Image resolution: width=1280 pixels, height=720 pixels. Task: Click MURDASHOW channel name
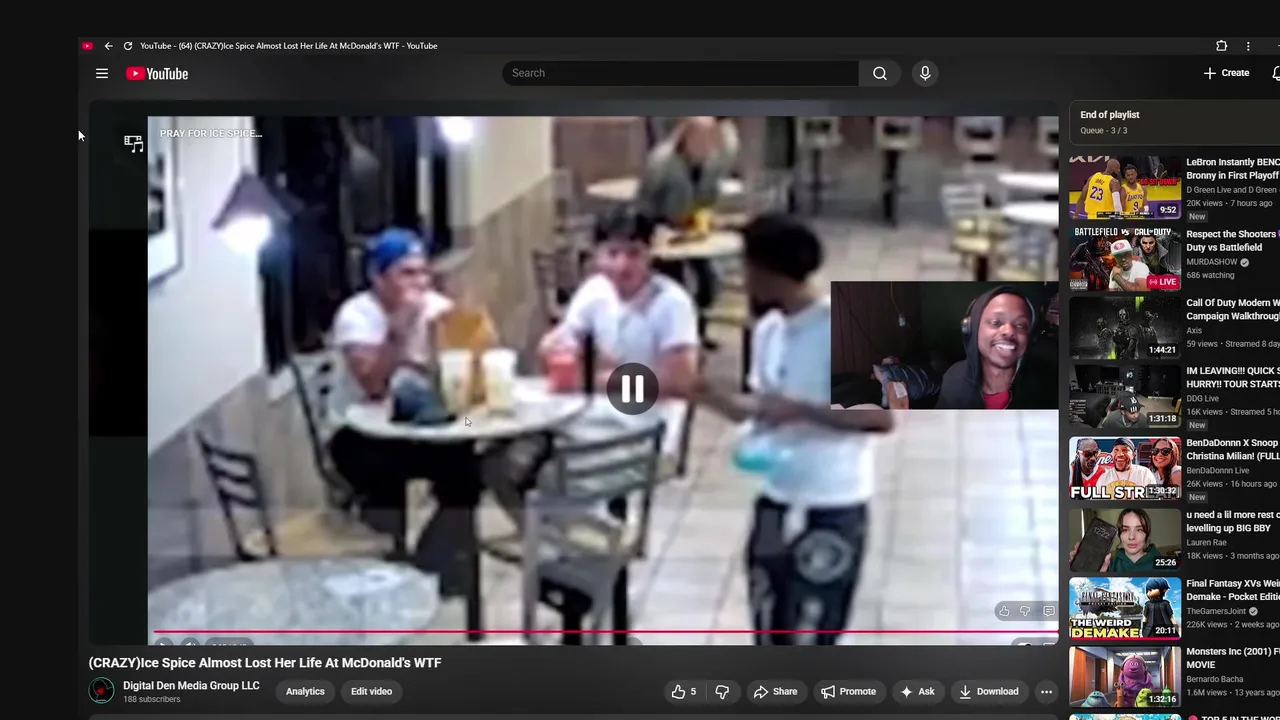[x=1212, y=262]
